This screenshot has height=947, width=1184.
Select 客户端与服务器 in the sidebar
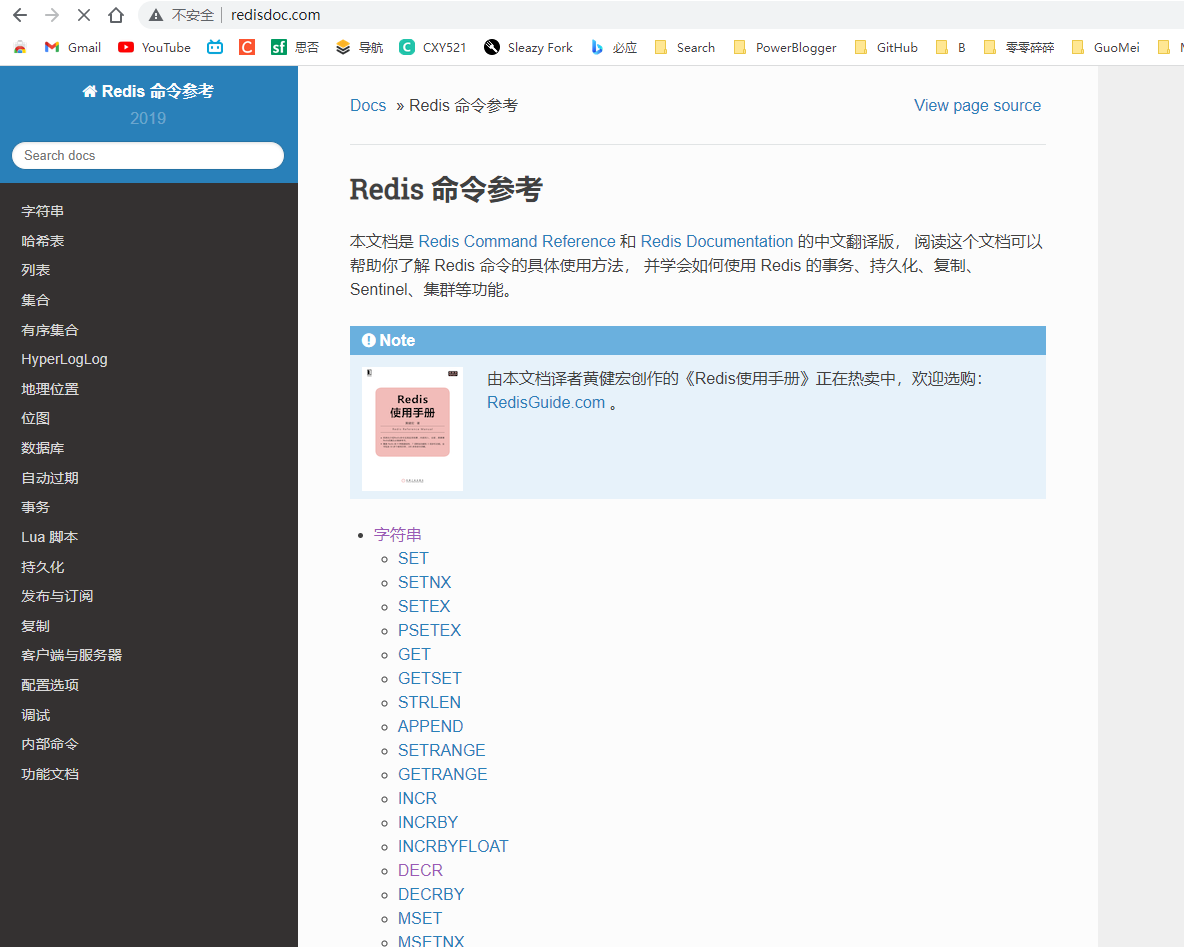coord(72,655)
